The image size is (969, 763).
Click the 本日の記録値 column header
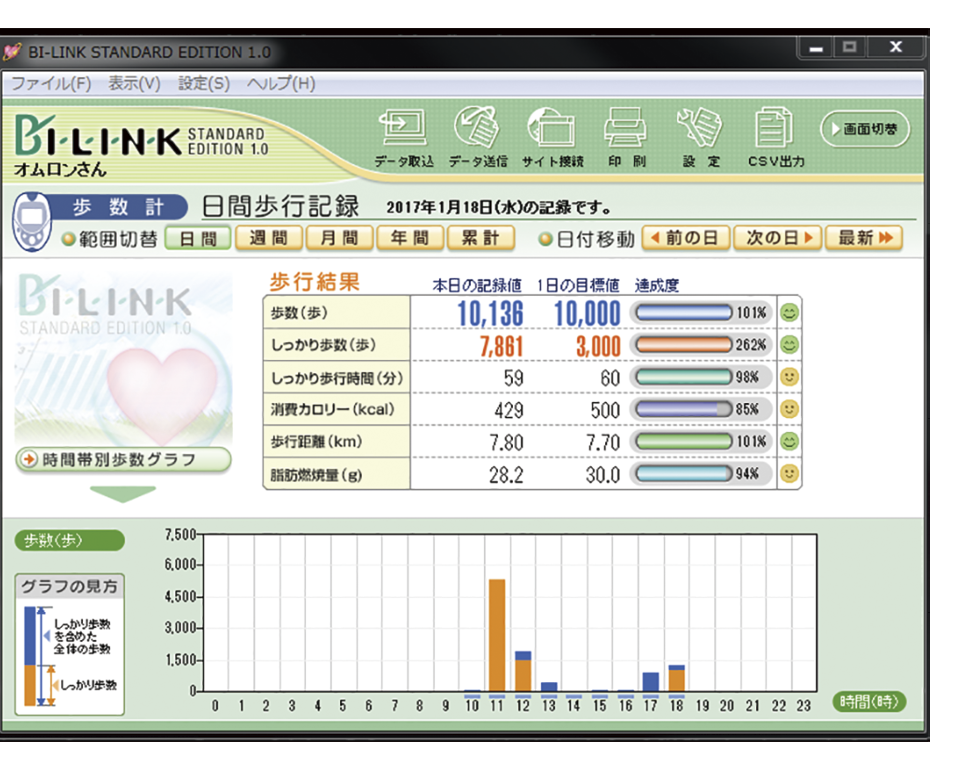[x=476, y=285]
